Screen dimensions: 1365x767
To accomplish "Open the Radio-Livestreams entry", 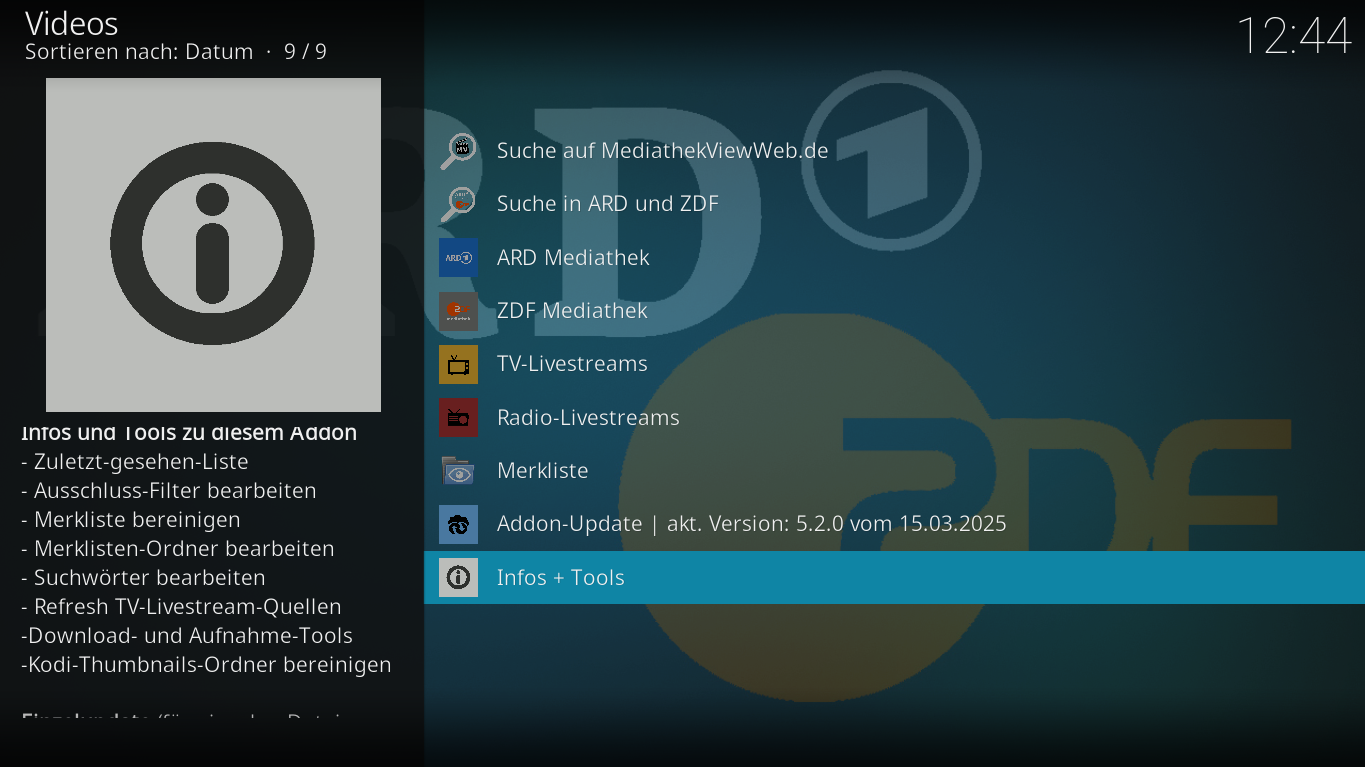I will point(894,417).
